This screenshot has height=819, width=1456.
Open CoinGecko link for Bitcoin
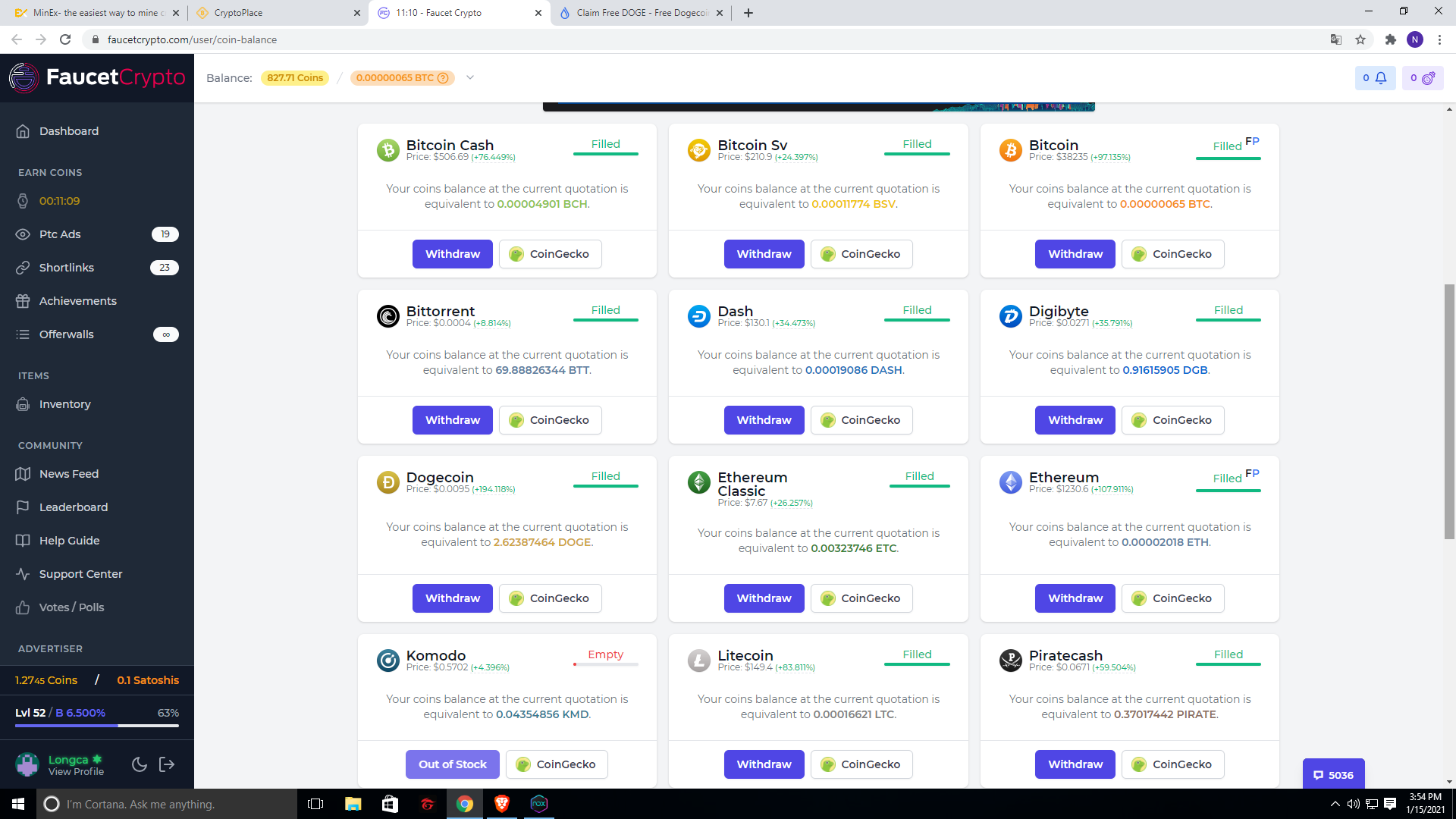click(x=1172, y=254)
